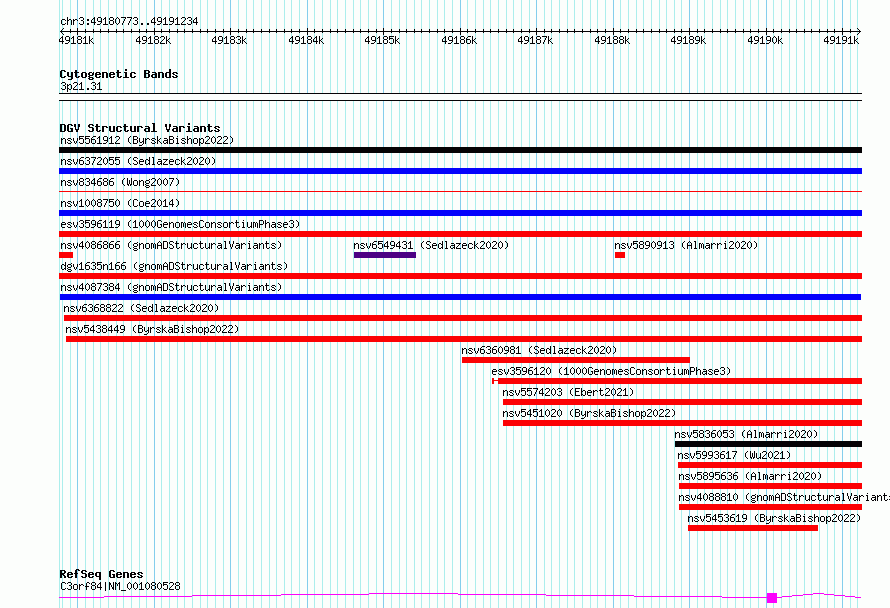Click the nsv5561912 (ByrskaBishop2022) variant label
The height and width of the screenshot is (608, 890).
click(147, 140)
